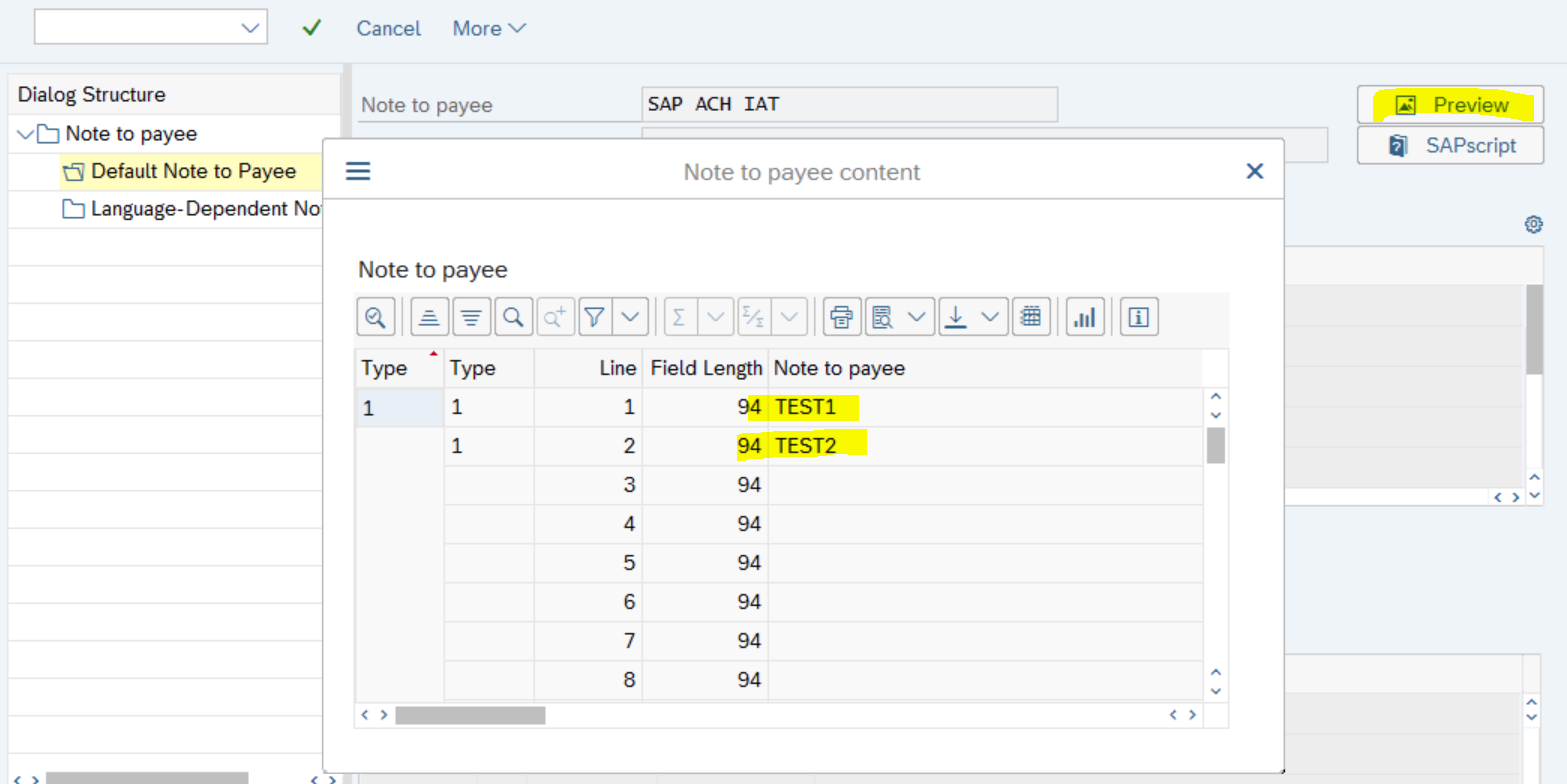Click the dialog table vertical scrollbar thumb

click(1216, 446)
